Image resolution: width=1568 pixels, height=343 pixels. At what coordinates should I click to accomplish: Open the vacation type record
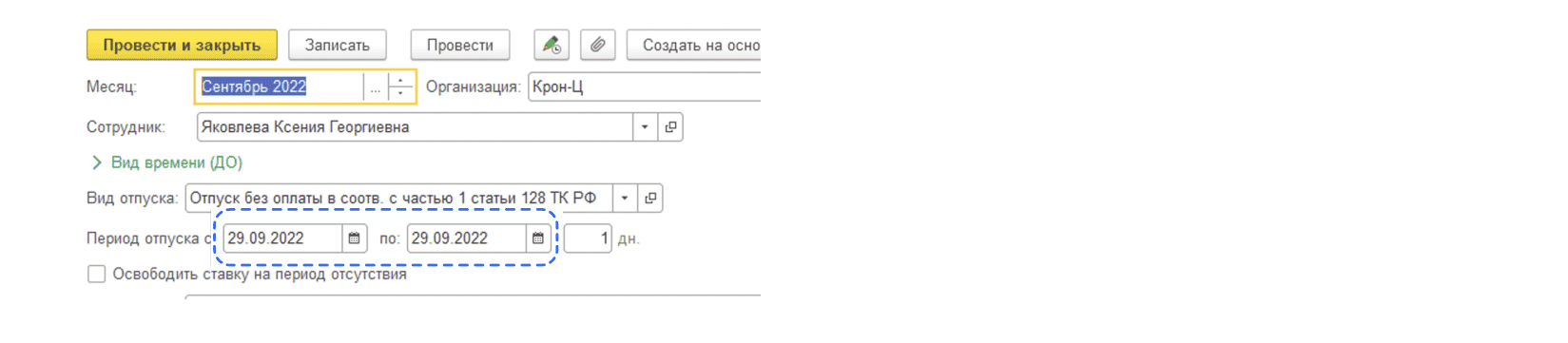point(650,199)
